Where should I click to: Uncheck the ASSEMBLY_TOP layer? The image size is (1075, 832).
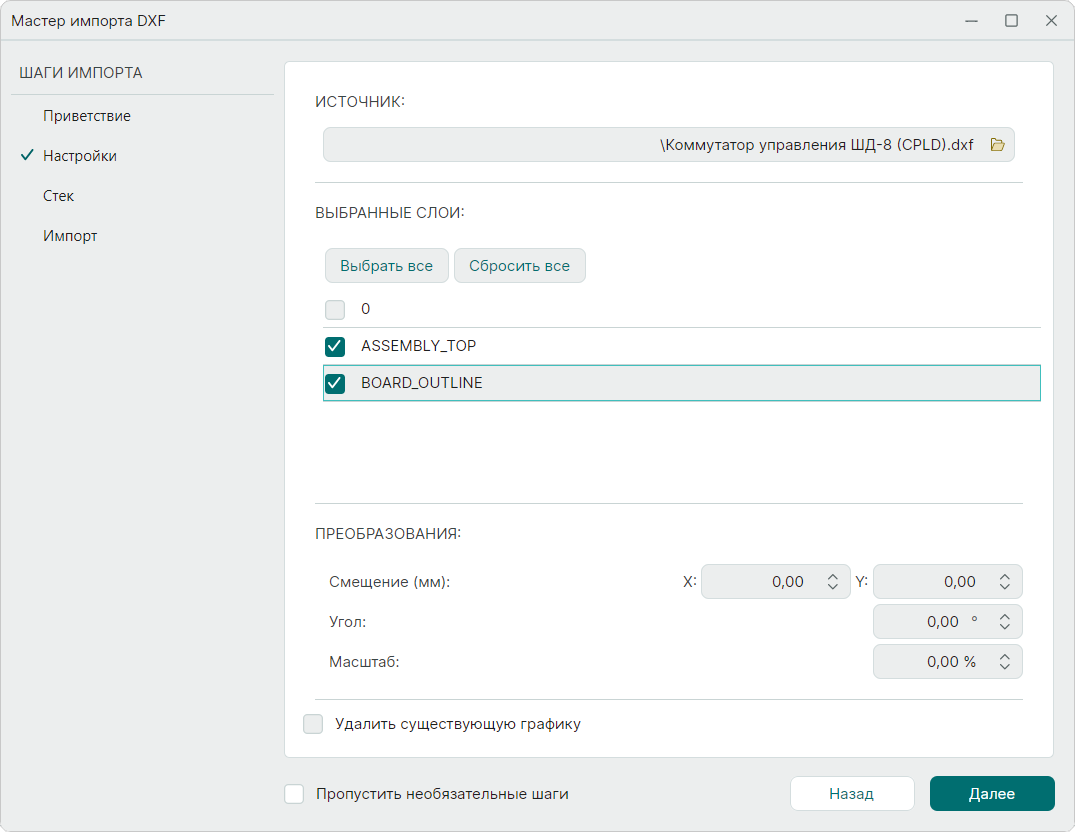335,347
